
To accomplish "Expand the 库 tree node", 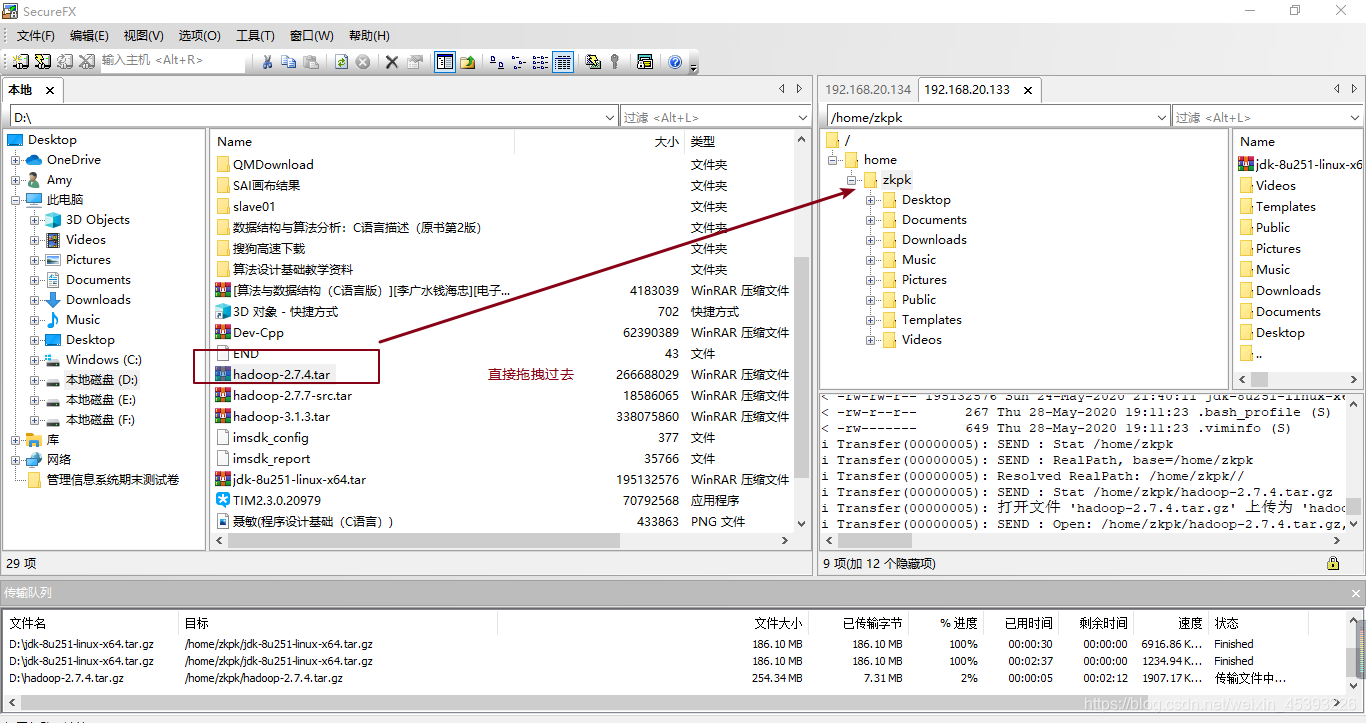I will [16, 440].
